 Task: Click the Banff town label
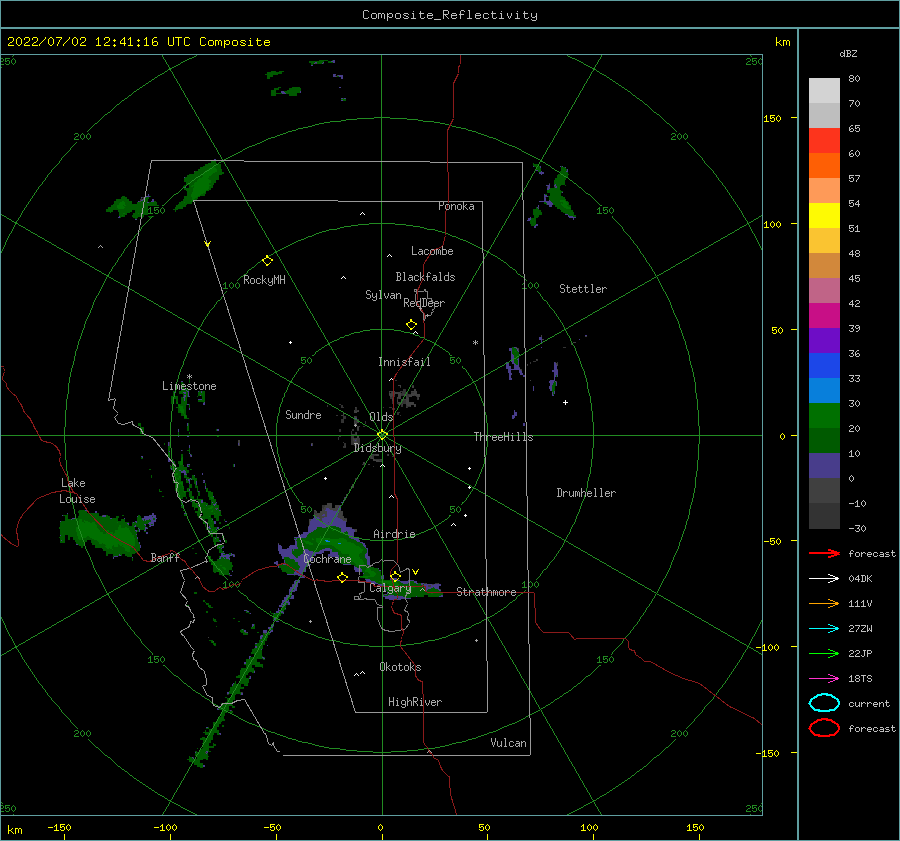[x=165, y=557]
